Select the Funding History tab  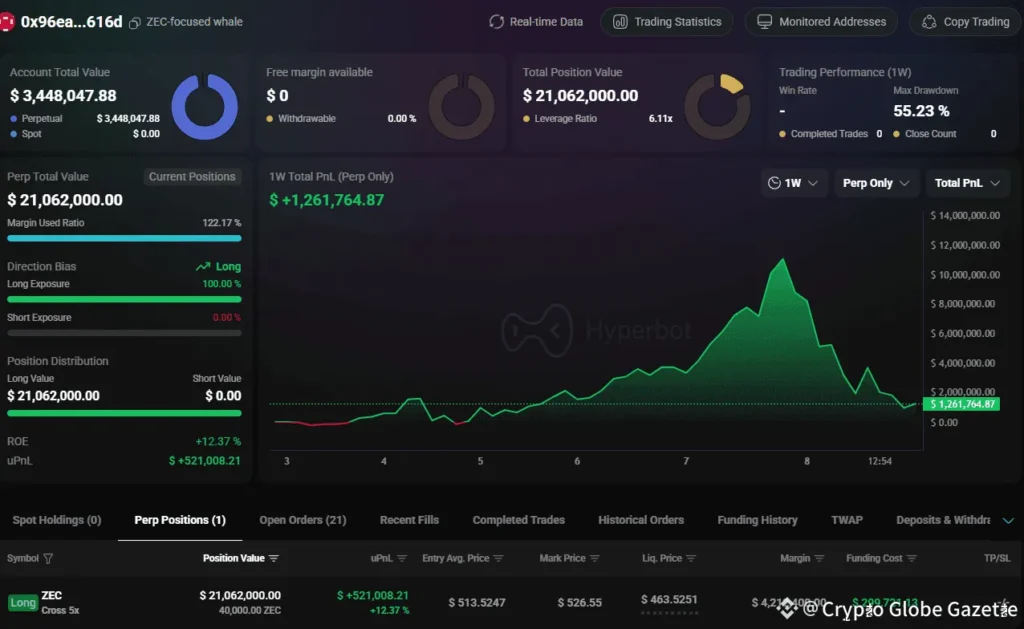pyautogui.click(x=757, y=520)
